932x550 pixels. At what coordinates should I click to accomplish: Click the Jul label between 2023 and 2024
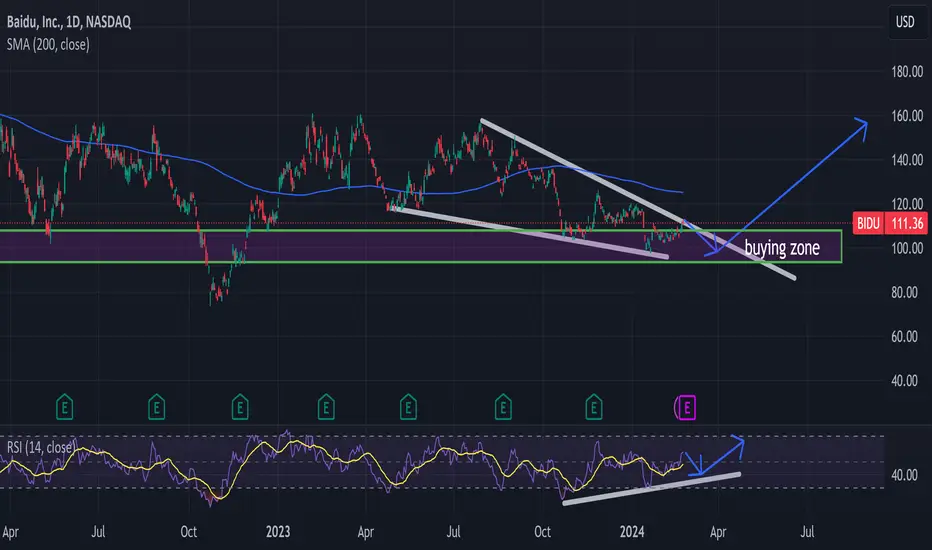tap(453, 532)
